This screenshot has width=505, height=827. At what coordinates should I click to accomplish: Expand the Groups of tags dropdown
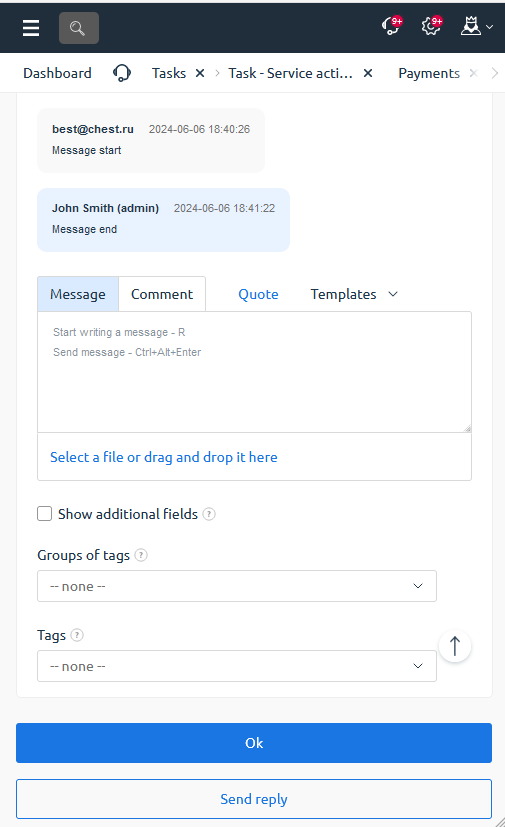237,586
